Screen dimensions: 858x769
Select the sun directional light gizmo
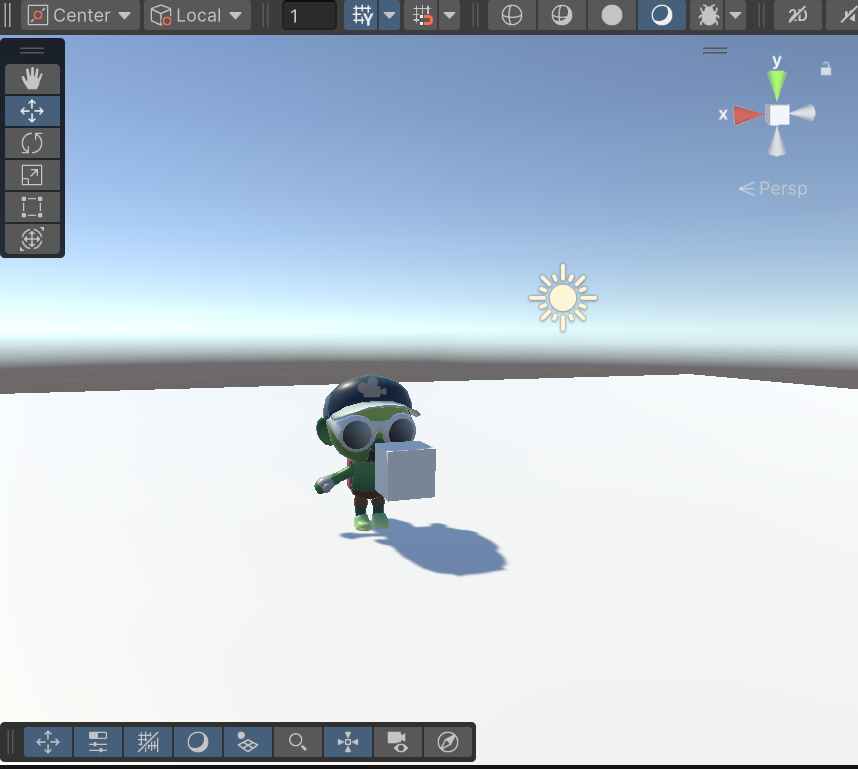coord(563,298)
